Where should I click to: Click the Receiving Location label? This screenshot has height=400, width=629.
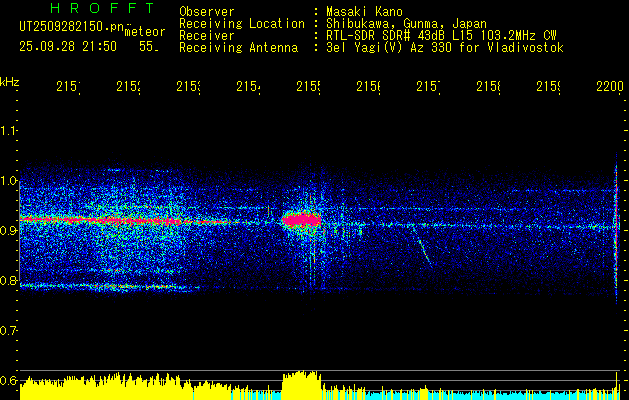click(242, 24)
